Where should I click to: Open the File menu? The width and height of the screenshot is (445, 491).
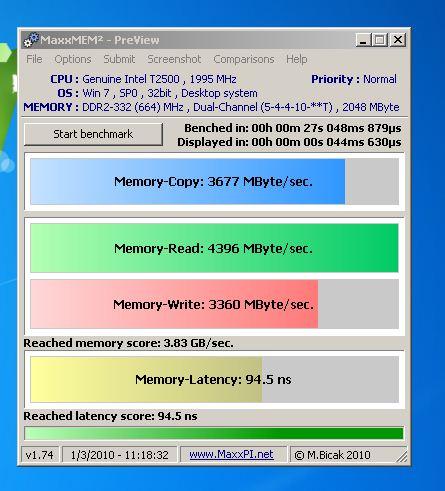tap(34, 59)
